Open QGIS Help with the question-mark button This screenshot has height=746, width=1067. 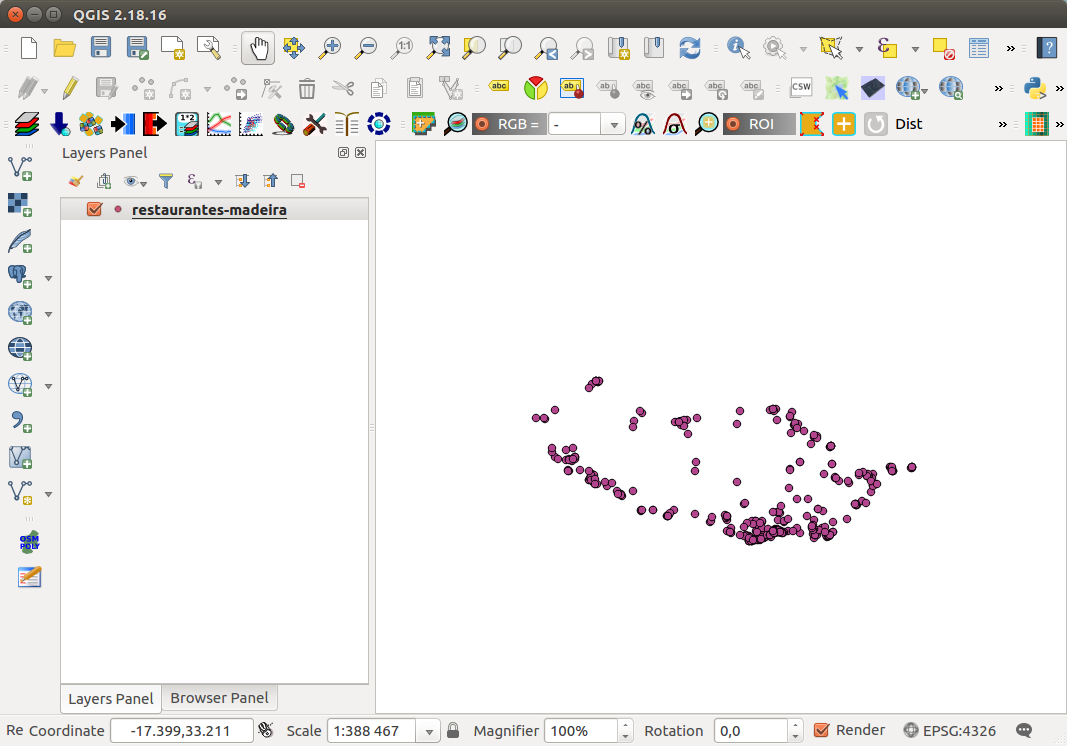click(1046, 47)
